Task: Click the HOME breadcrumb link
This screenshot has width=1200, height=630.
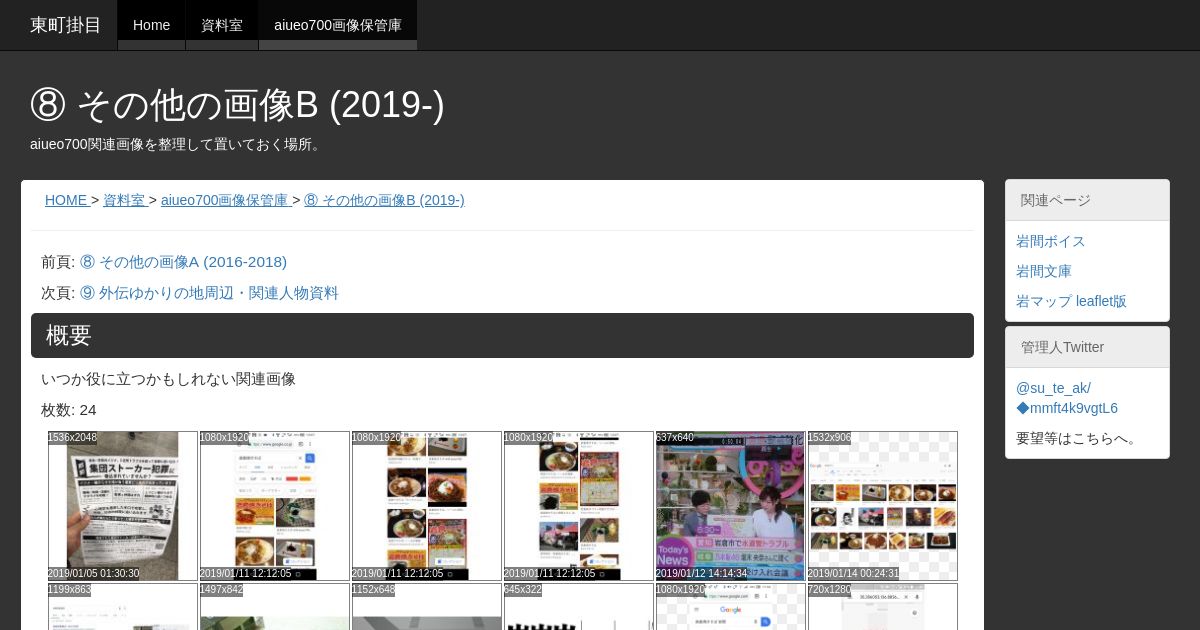Action: coord(66,200)
